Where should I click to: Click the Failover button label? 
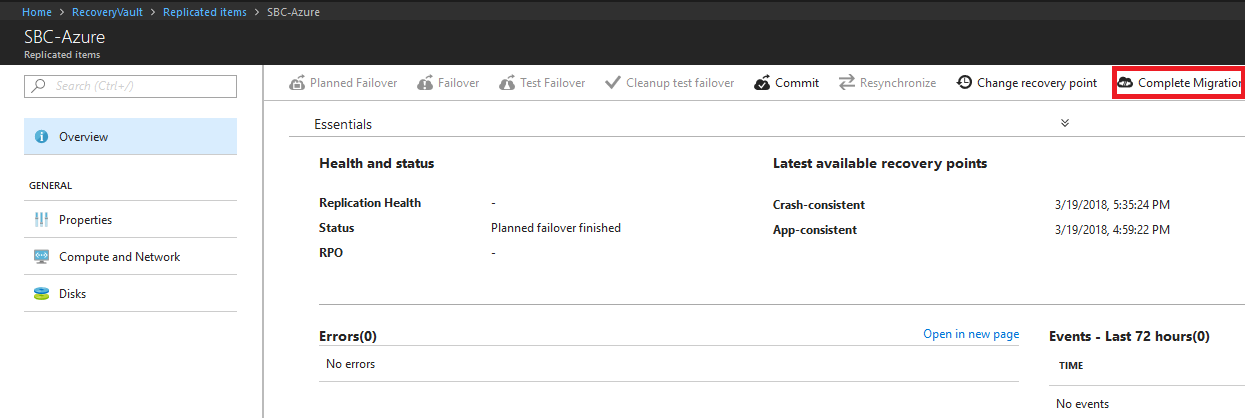[458, 83]
